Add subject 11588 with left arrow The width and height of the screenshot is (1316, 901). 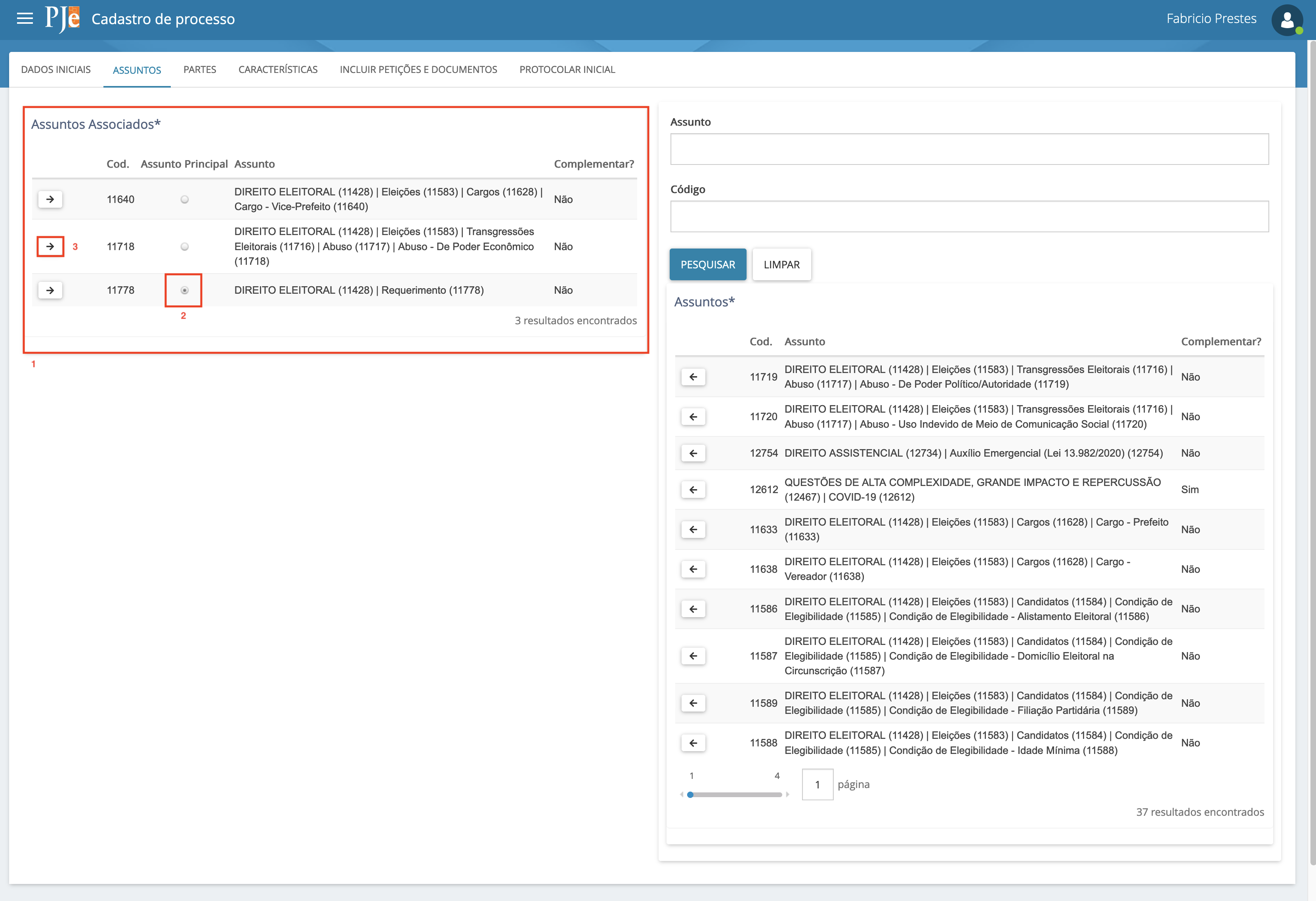693,742
